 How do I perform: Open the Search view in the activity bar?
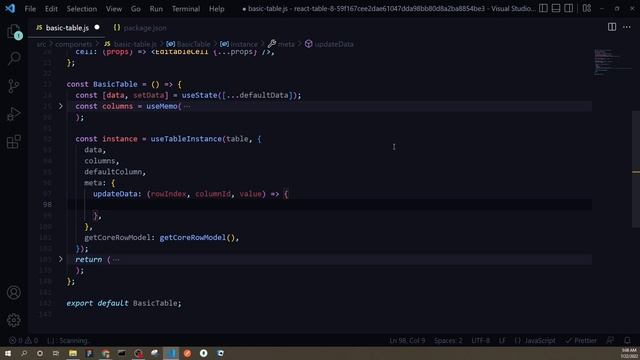[x=14, y=58]
